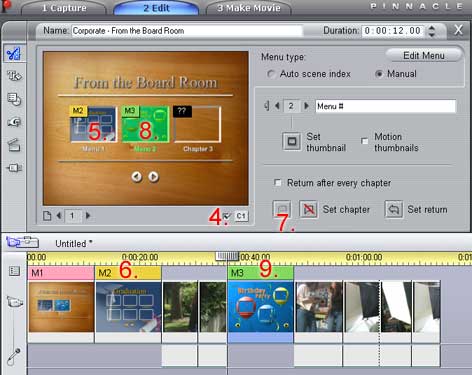This screenshot has height=375, width=472.
Task: Select the green trees video clip
Action: [x=180, y=307]
